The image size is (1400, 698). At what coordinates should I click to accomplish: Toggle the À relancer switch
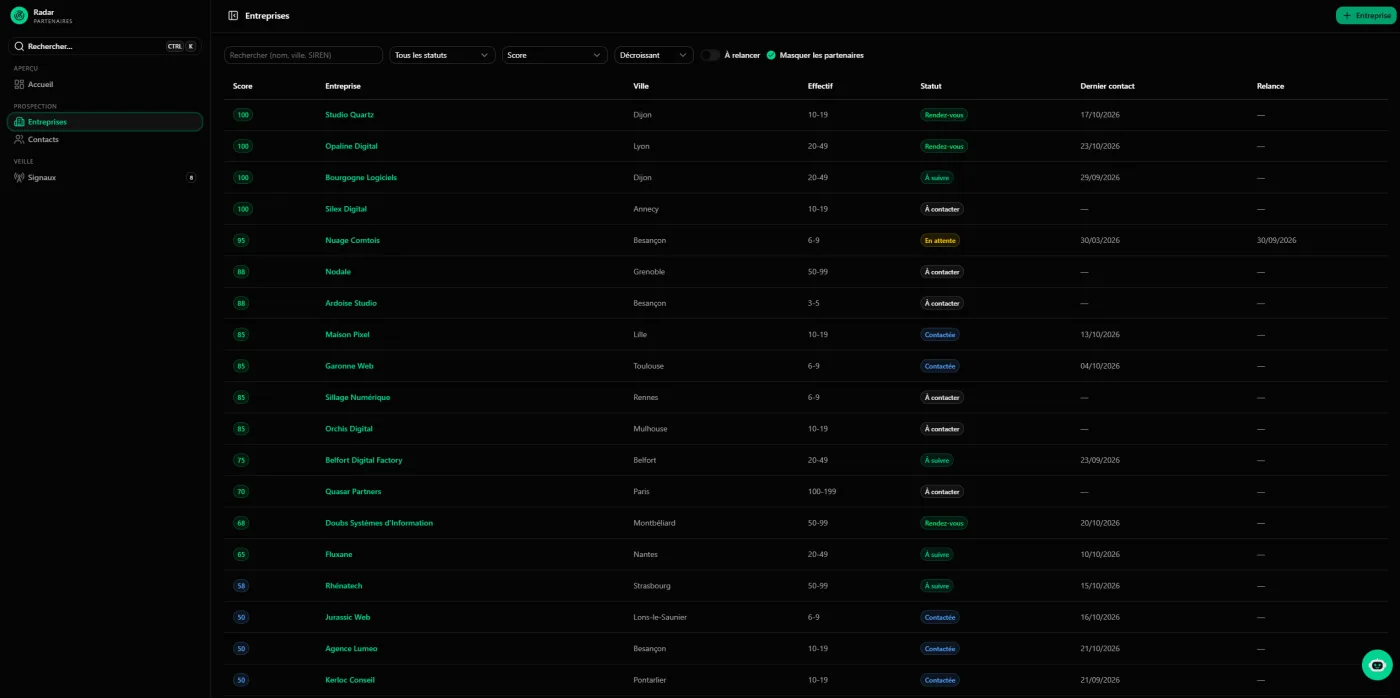(710, 55)
